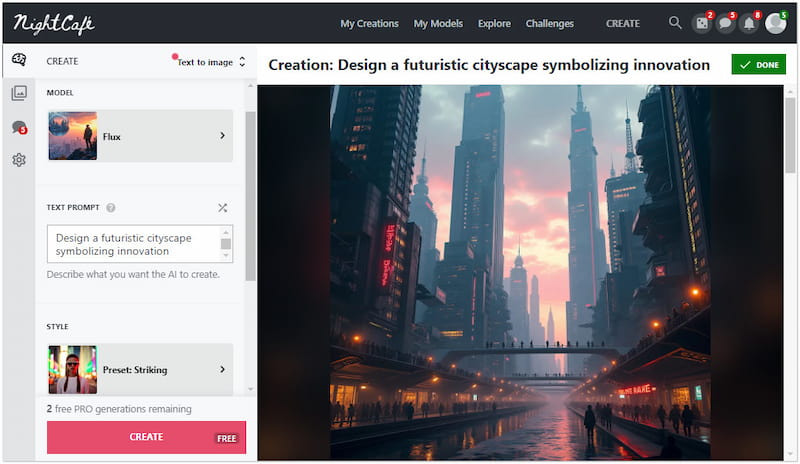Image resolution: width=800 pixels, height=464 pixels.
Task: Open chat messages icon in top bar
Action: pos(726,23)
